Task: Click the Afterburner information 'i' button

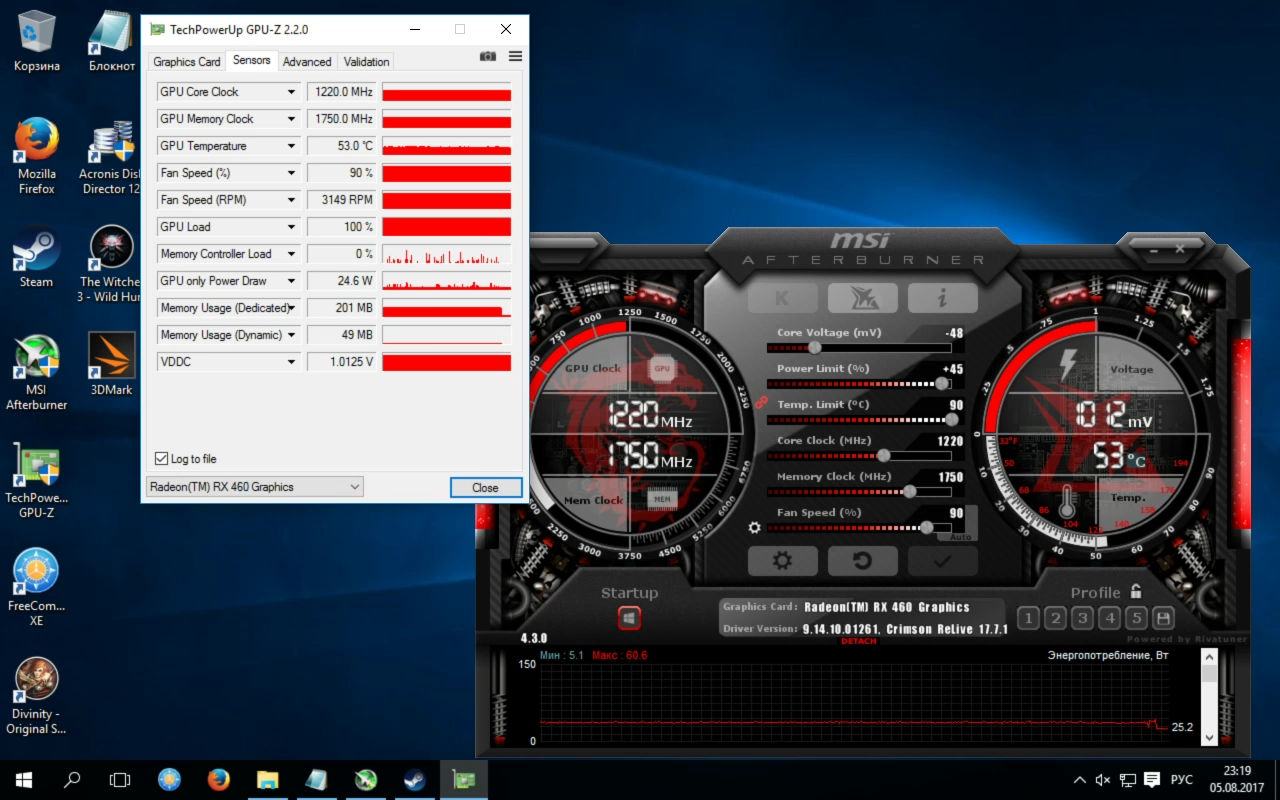Action: coord(942,298)
